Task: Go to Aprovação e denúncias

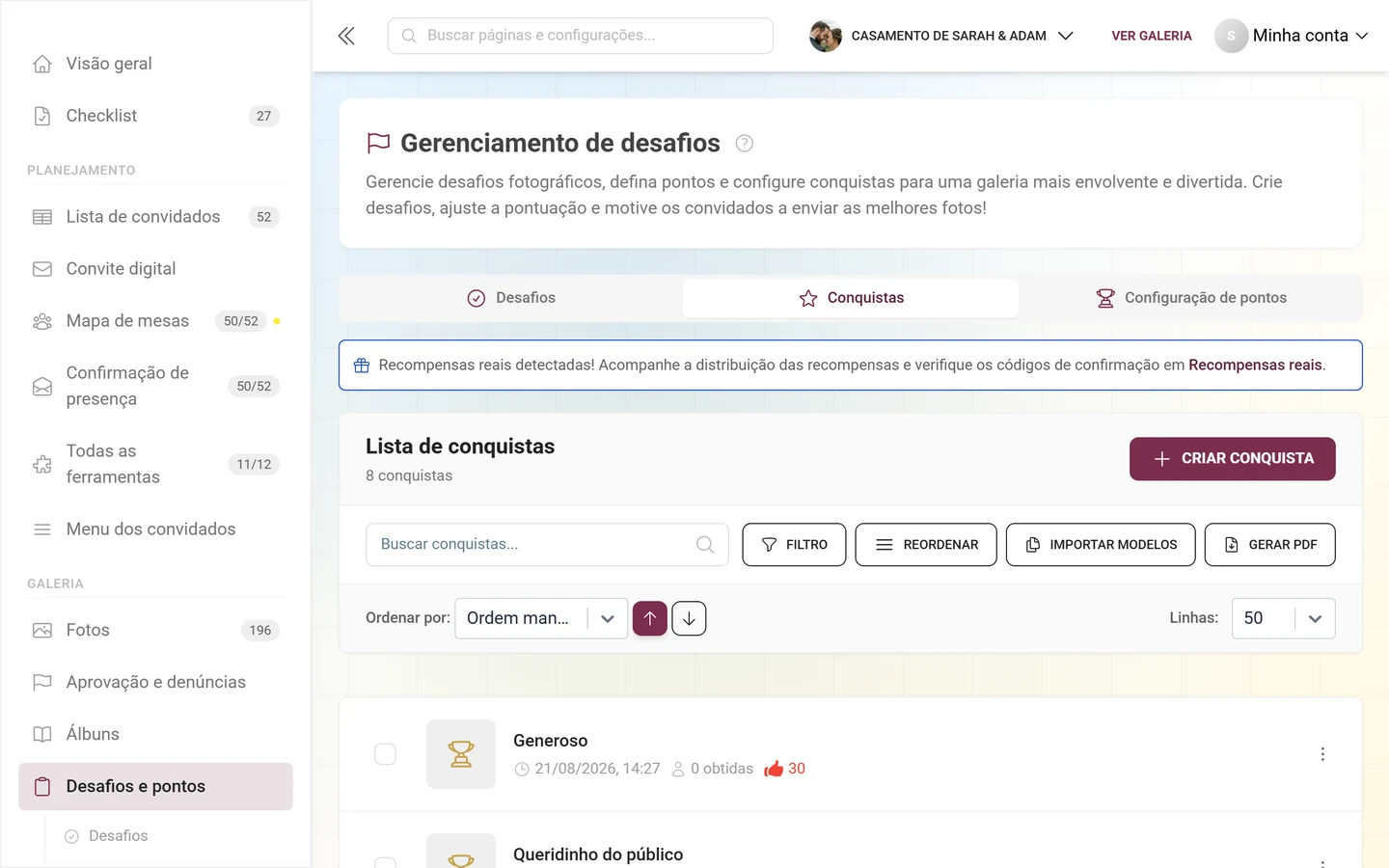Action: [155, 683]
